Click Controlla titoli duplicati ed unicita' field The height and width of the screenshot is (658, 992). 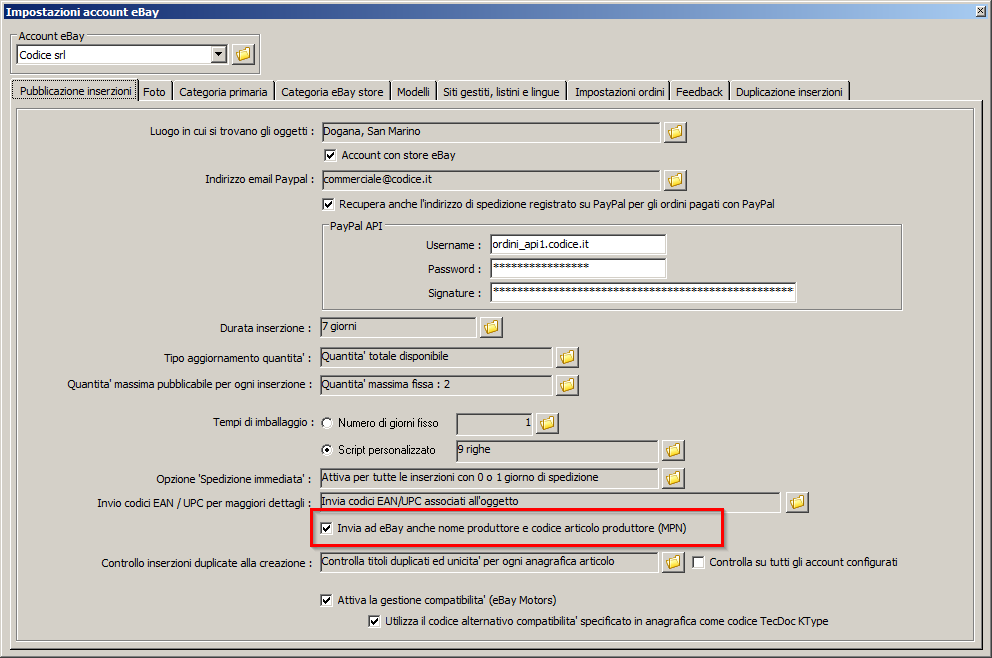coord(490,562)
